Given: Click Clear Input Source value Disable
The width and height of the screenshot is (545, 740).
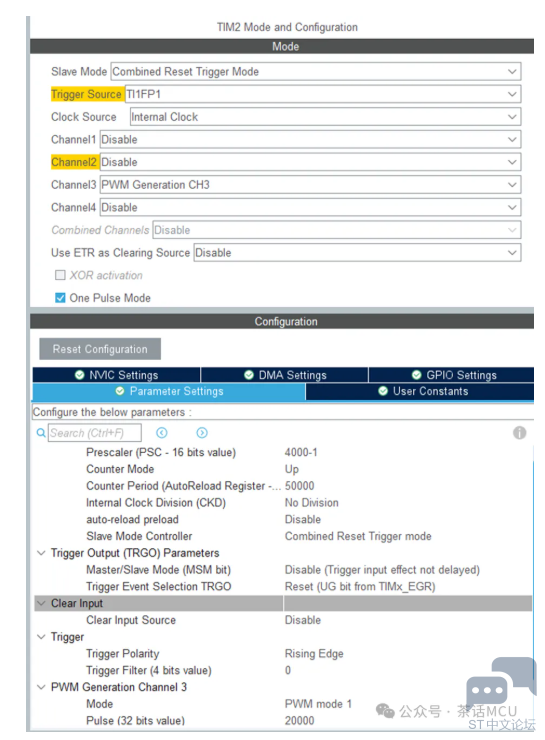Looking at the screenshot, I should tap(303, 620).
